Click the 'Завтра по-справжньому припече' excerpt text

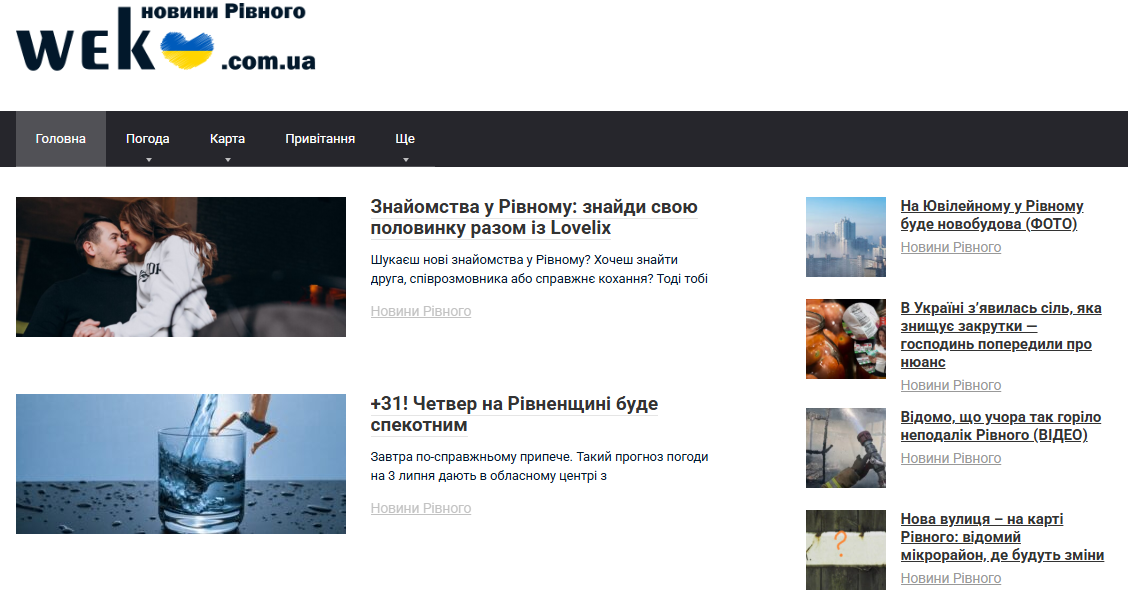540,466
